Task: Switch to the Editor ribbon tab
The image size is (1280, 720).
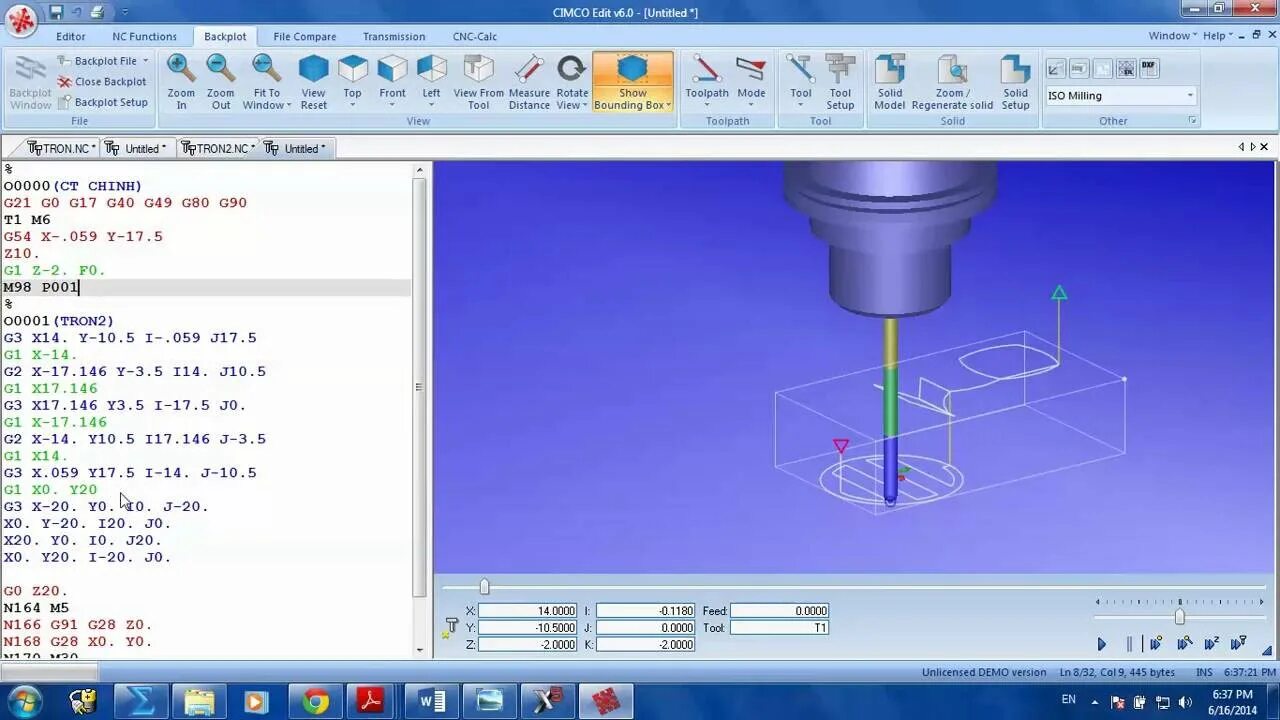Action: (x=71, y=37)
